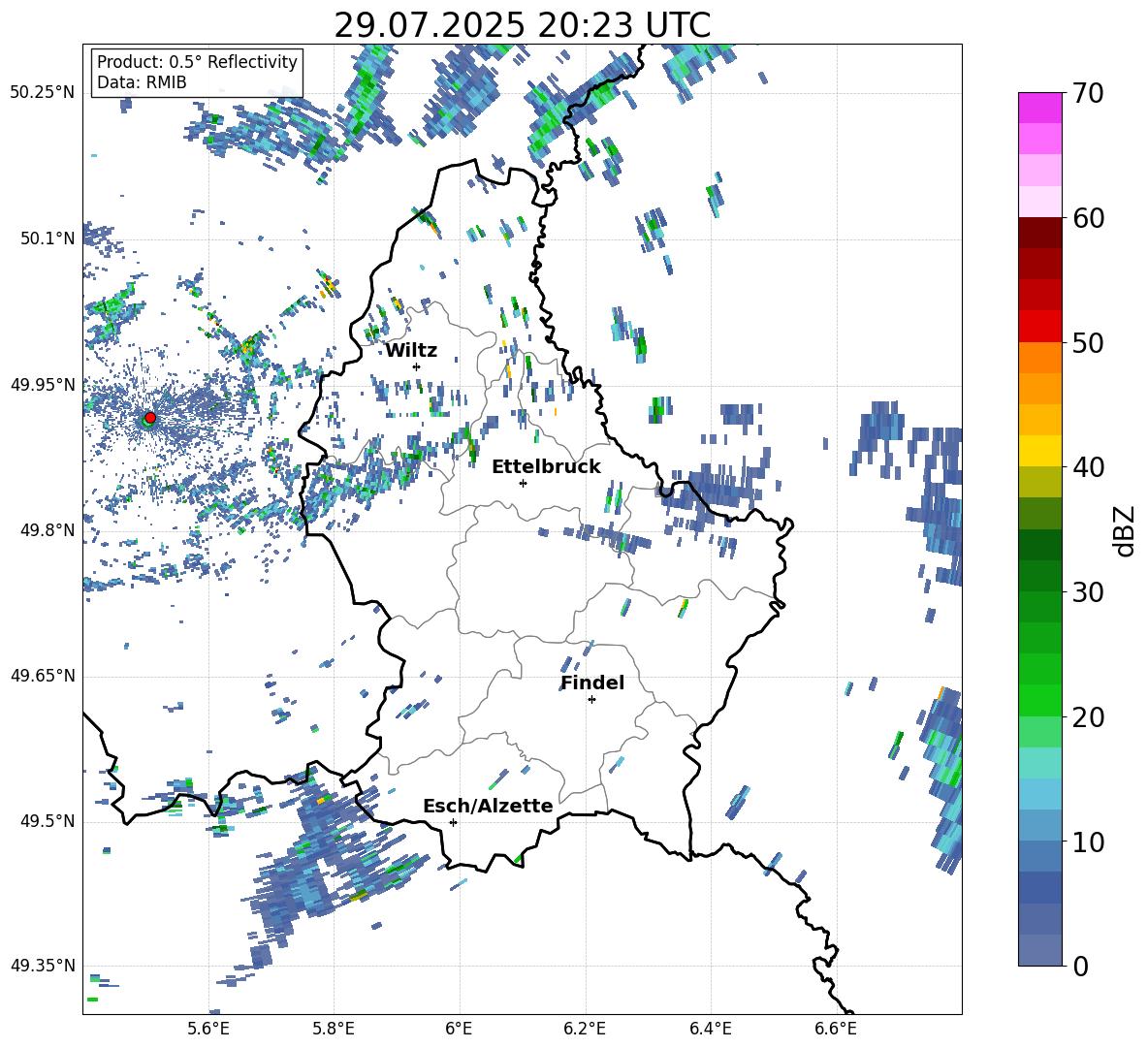Click the 49.95°N latitude label
1148x1048 pixels.
coord(43,385)
